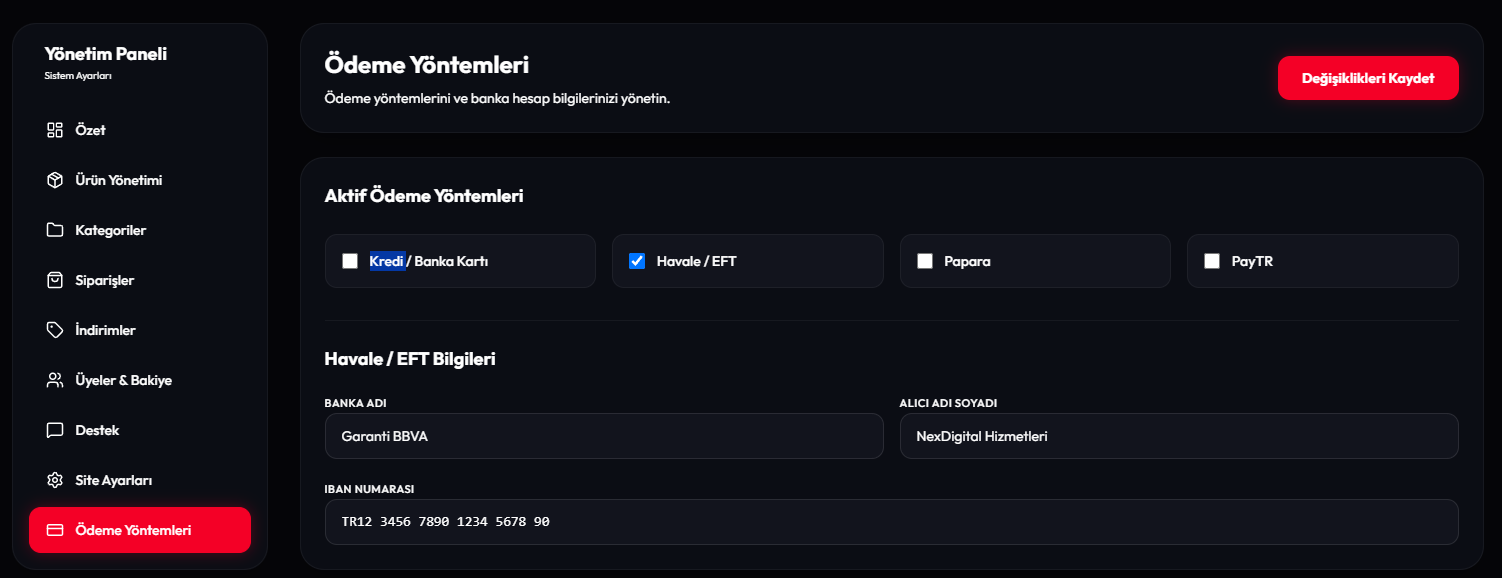The image size is (1502, 578).
Task: Focus the Banka Adı field showing Garanti BBVA
Action: coord(604,436)
